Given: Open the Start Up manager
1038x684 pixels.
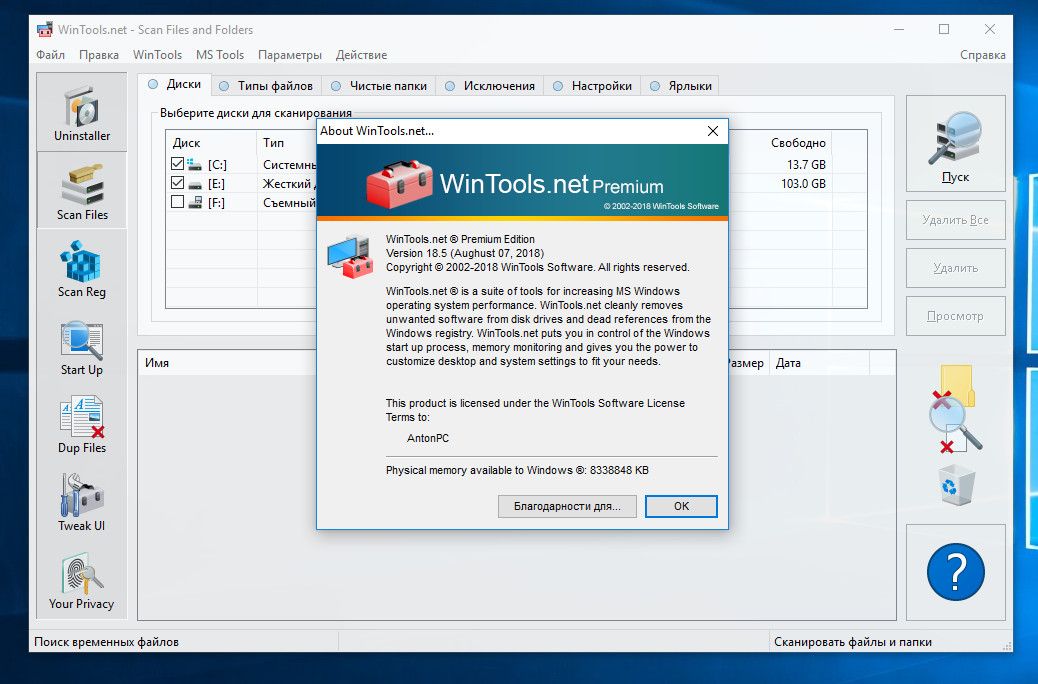Looking at the screenshot, I should [82, 347].
